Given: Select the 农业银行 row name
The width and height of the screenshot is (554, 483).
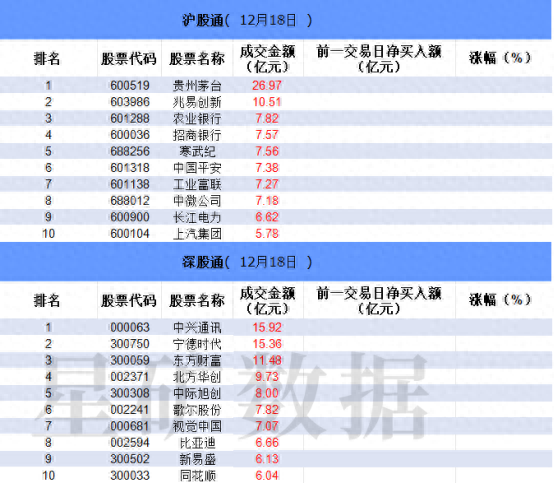Looking at the screenshot, I should point(197,118).
